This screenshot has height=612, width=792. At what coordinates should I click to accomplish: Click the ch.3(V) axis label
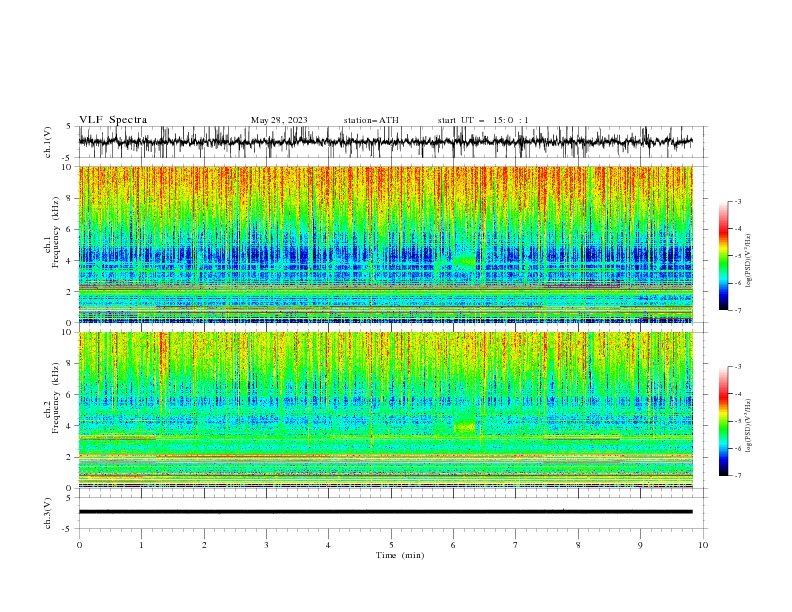pos(48,513)
